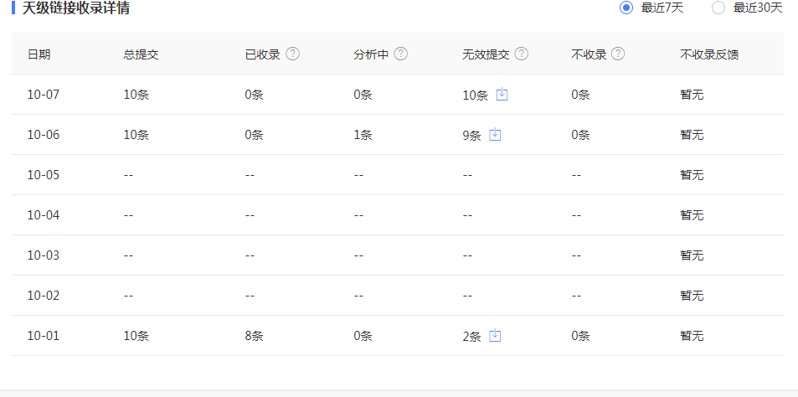The height and width of the screenshot is (397, 798).
Task: Click the 天级链接收录详情 section title
Action: (x=76, y=8)
